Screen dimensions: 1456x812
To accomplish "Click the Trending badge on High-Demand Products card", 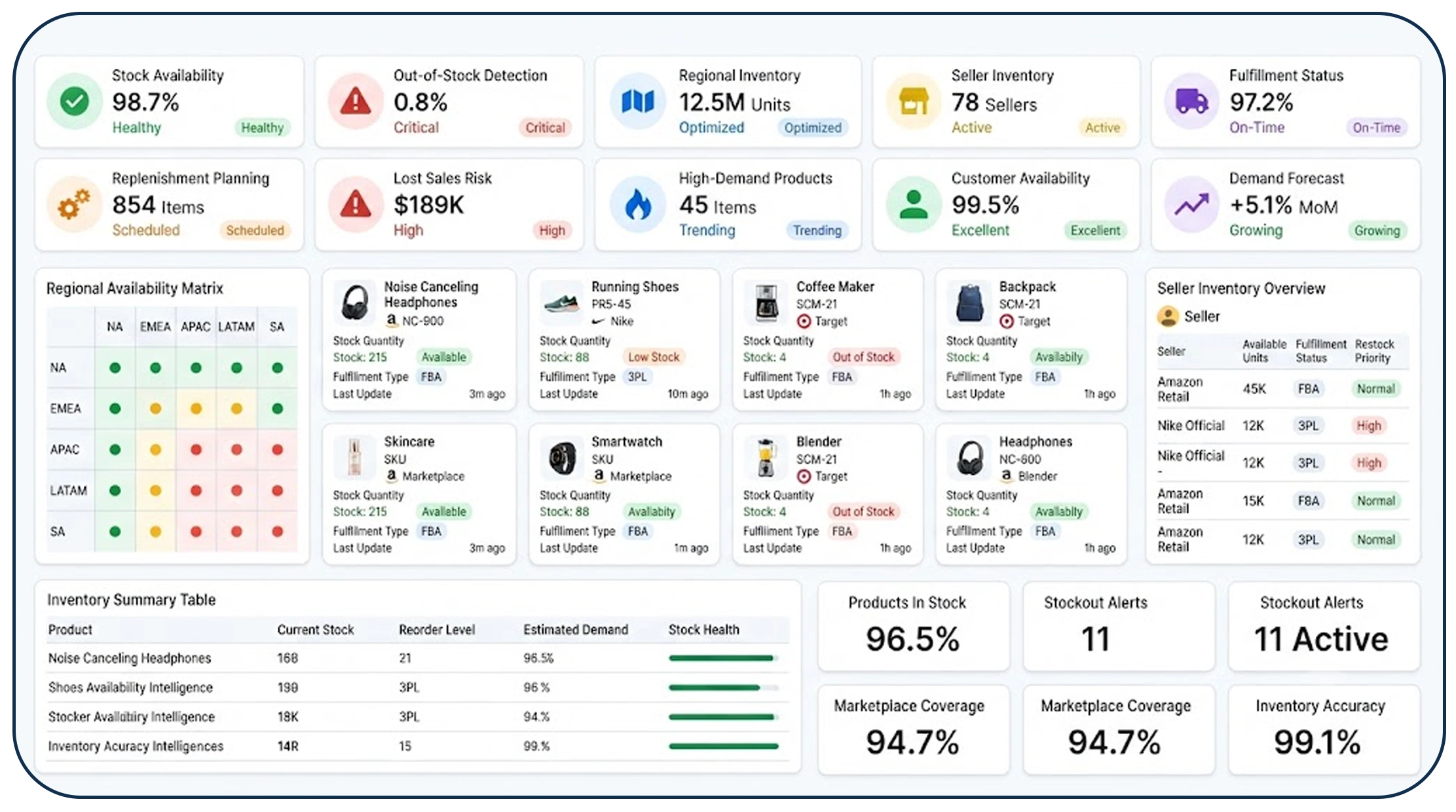I will pyautogui.click(x=817, y=231).
